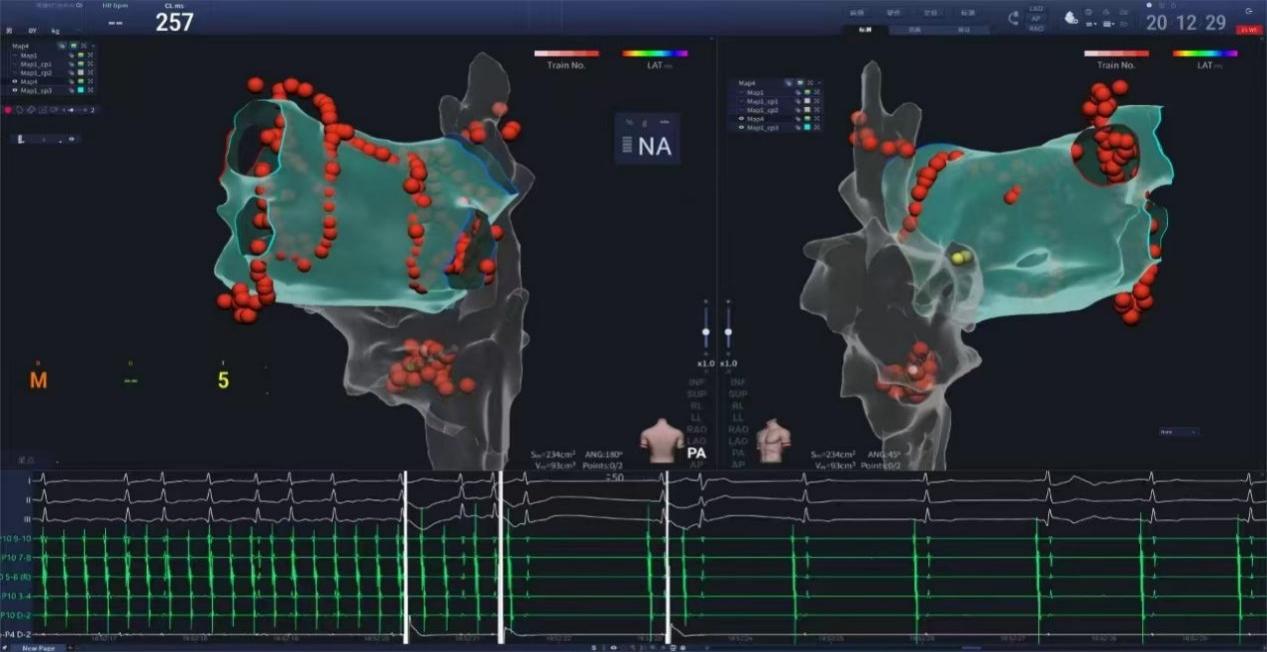Remove Map1_cp2 with X in left list

(x=90, y=73)
